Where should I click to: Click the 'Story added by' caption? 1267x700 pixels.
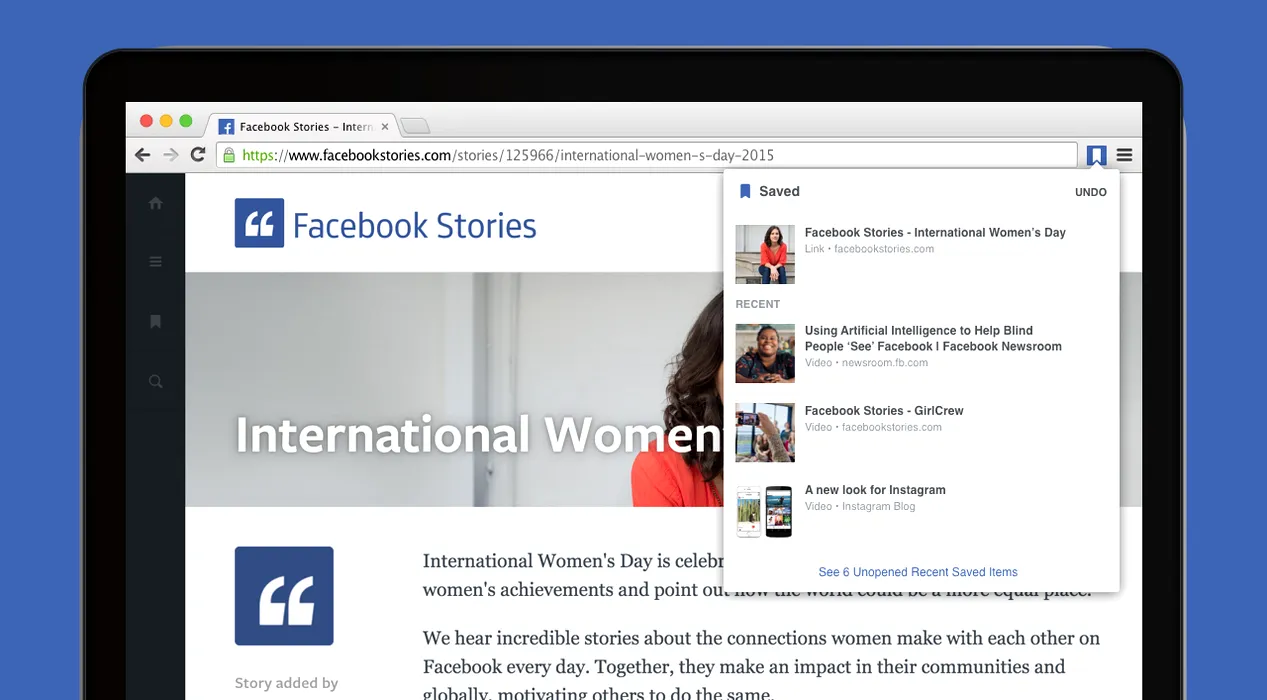click(x=286, y=683)
